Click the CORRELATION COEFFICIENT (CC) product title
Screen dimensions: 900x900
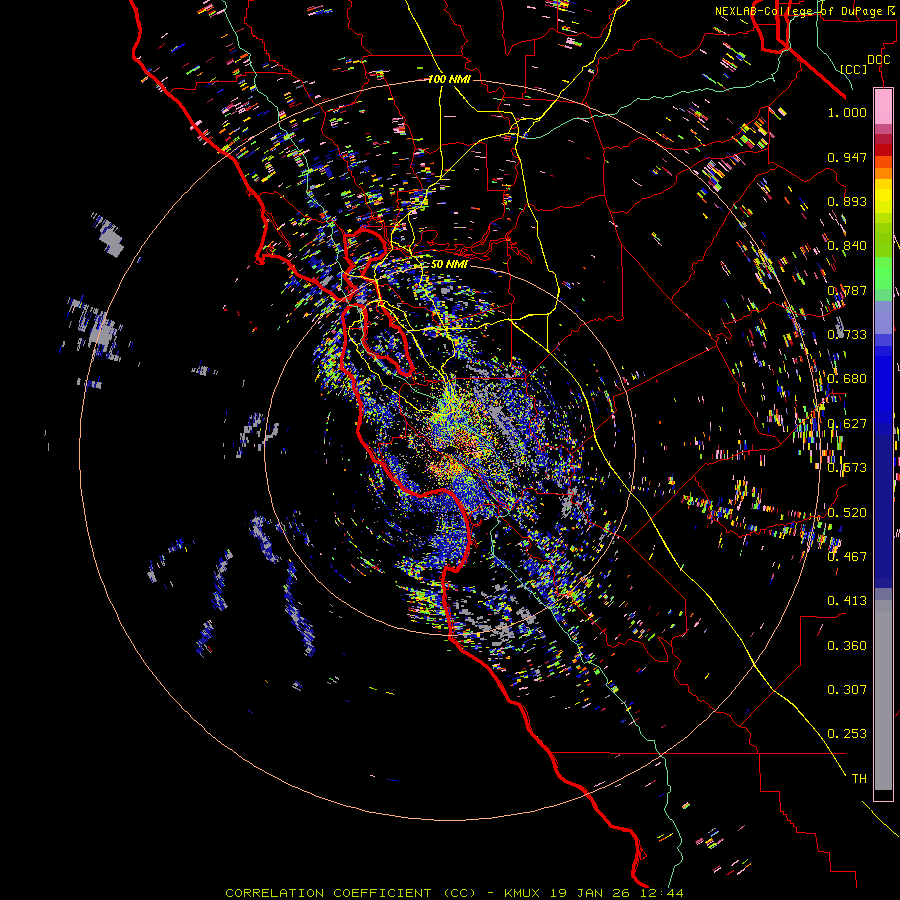coord(350,893)
